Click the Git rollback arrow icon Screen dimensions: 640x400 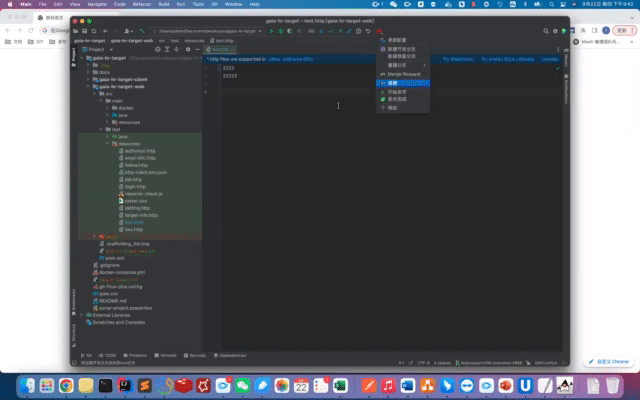[368, 31]
